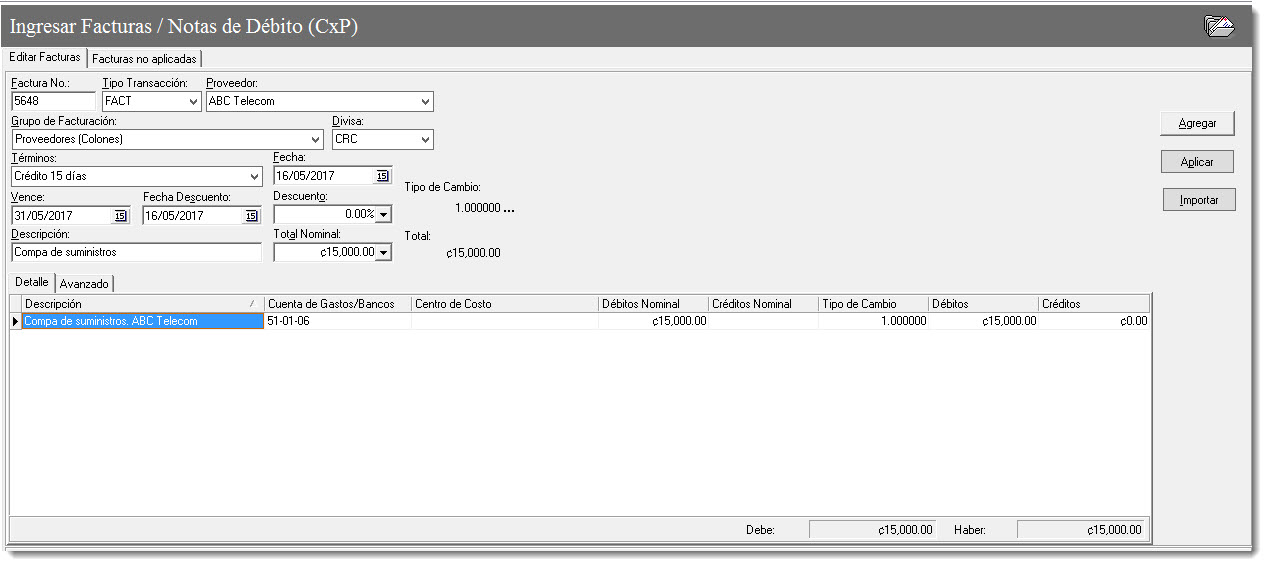Click the Descripción field Compa de suministros

click(x=136, y=253)
